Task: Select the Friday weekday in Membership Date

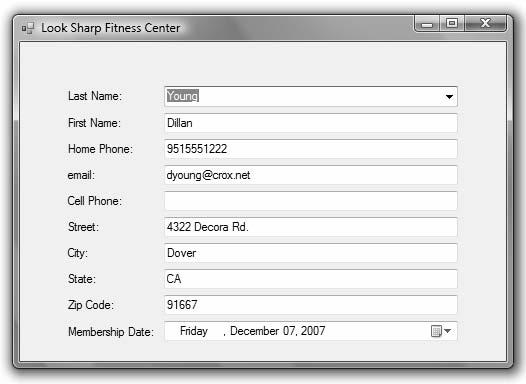Action: click(194, 331)
